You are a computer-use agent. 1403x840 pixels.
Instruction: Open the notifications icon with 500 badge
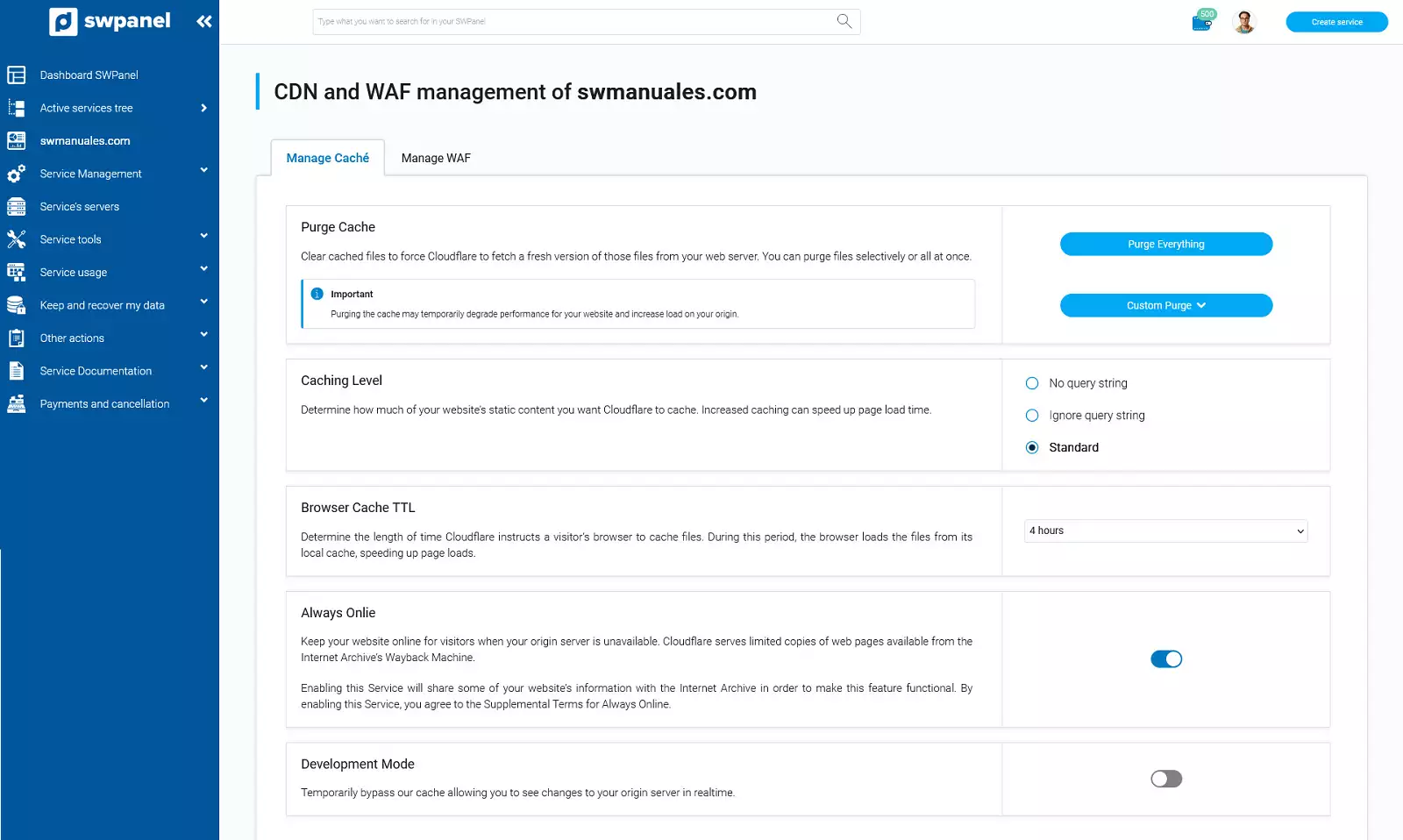tap(1202, 22)
